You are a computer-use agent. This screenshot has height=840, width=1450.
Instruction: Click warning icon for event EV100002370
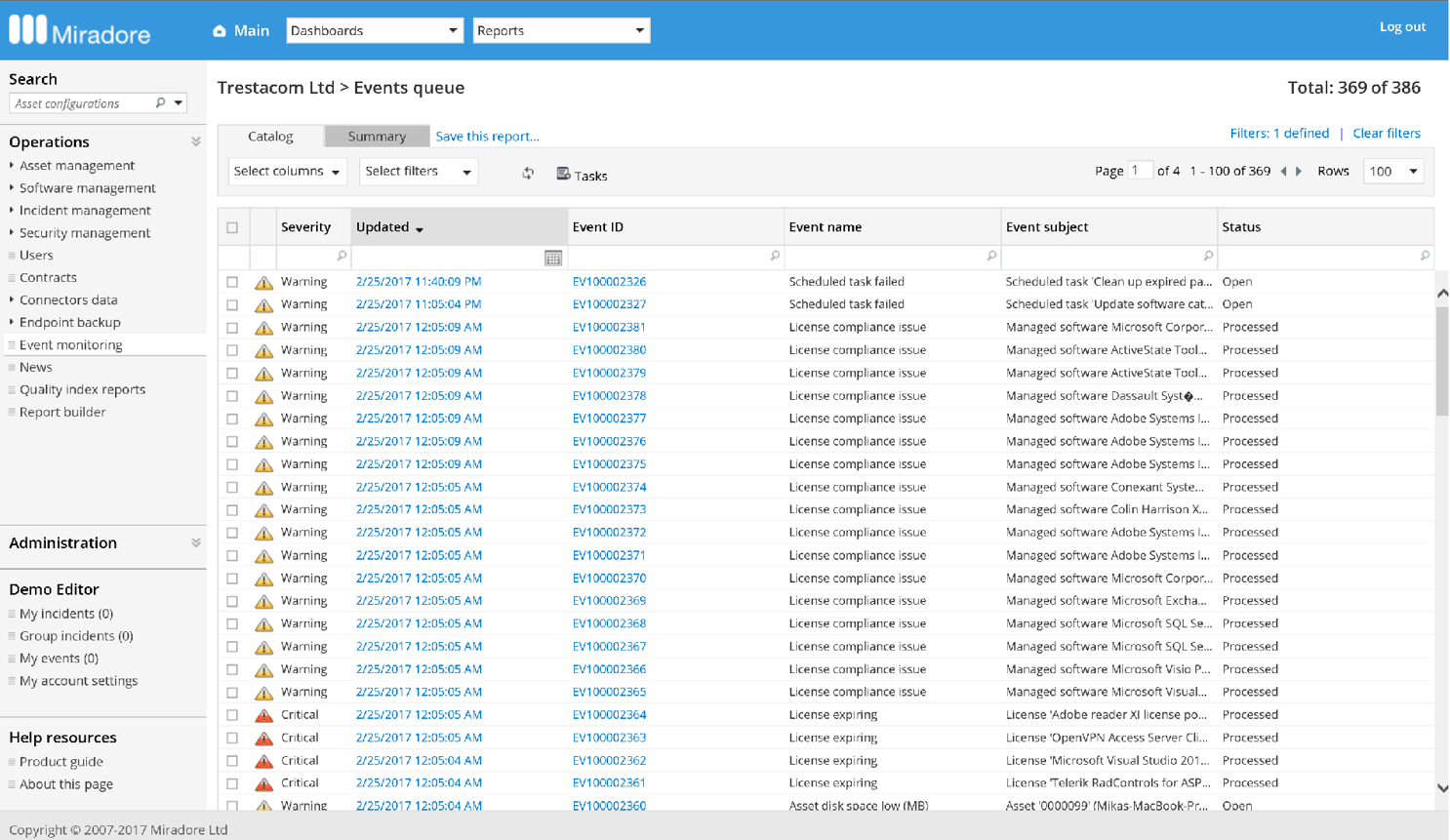point(263,579)
